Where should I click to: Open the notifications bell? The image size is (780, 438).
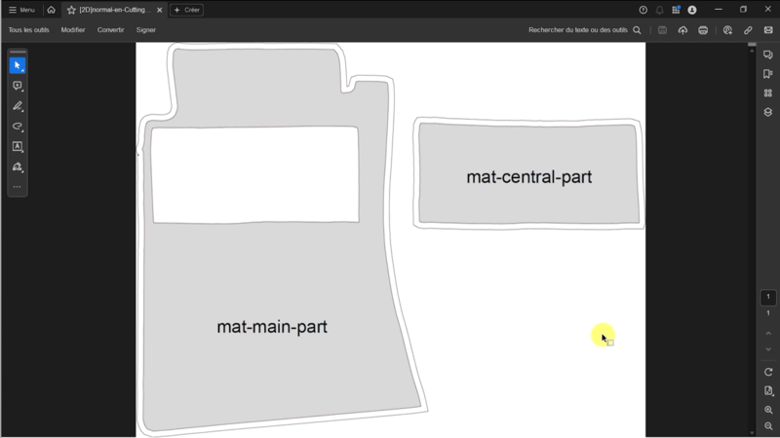660,10
